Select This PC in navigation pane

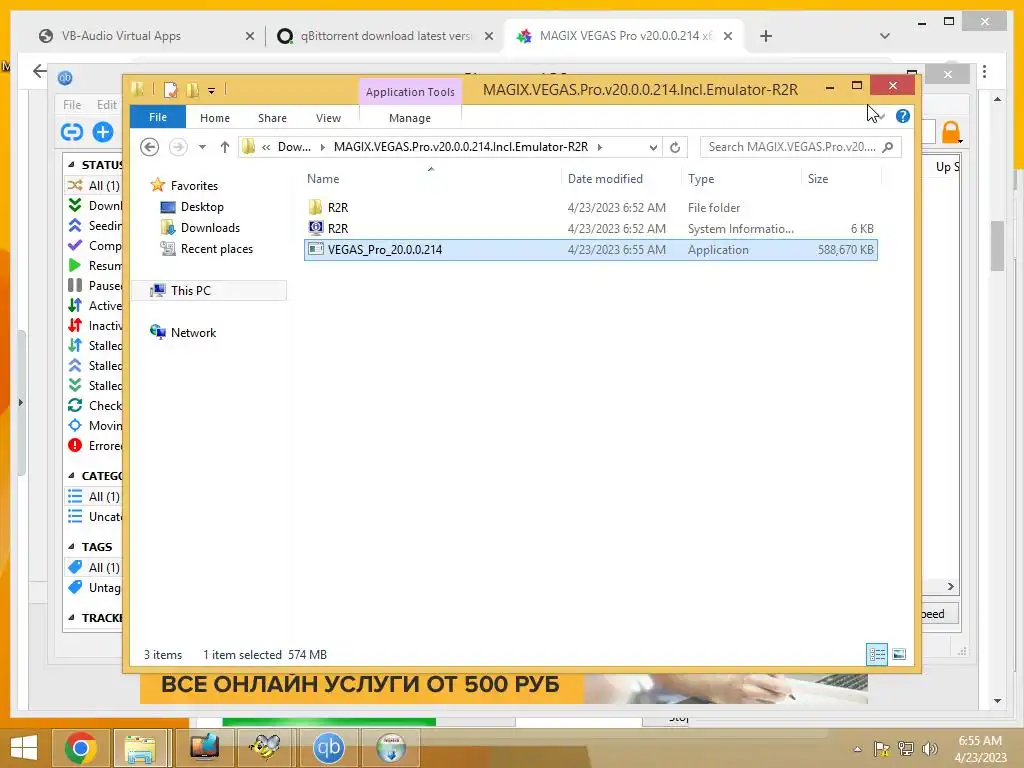tap(209, 291)
